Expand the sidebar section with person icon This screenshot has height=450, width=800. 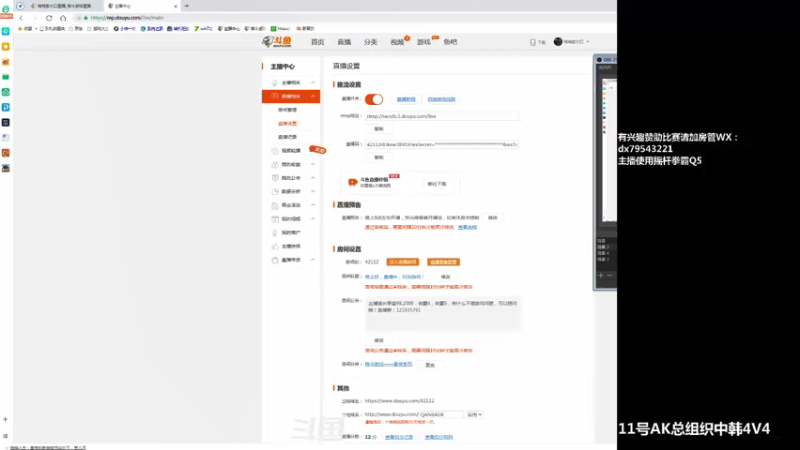tap(313, 164)
